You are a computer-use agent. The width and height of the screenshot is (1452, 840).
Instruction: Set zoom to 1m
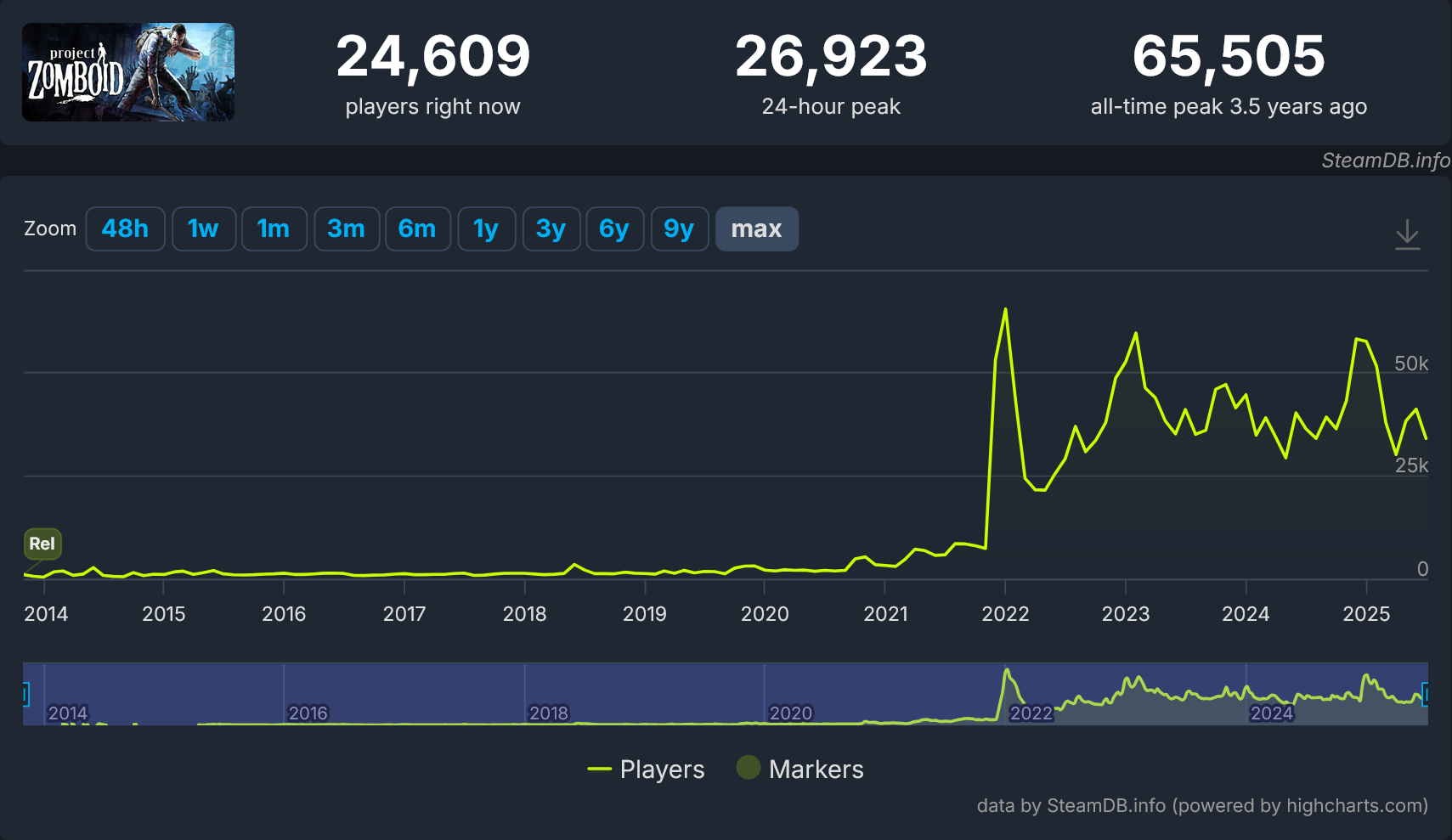(274, 228)
